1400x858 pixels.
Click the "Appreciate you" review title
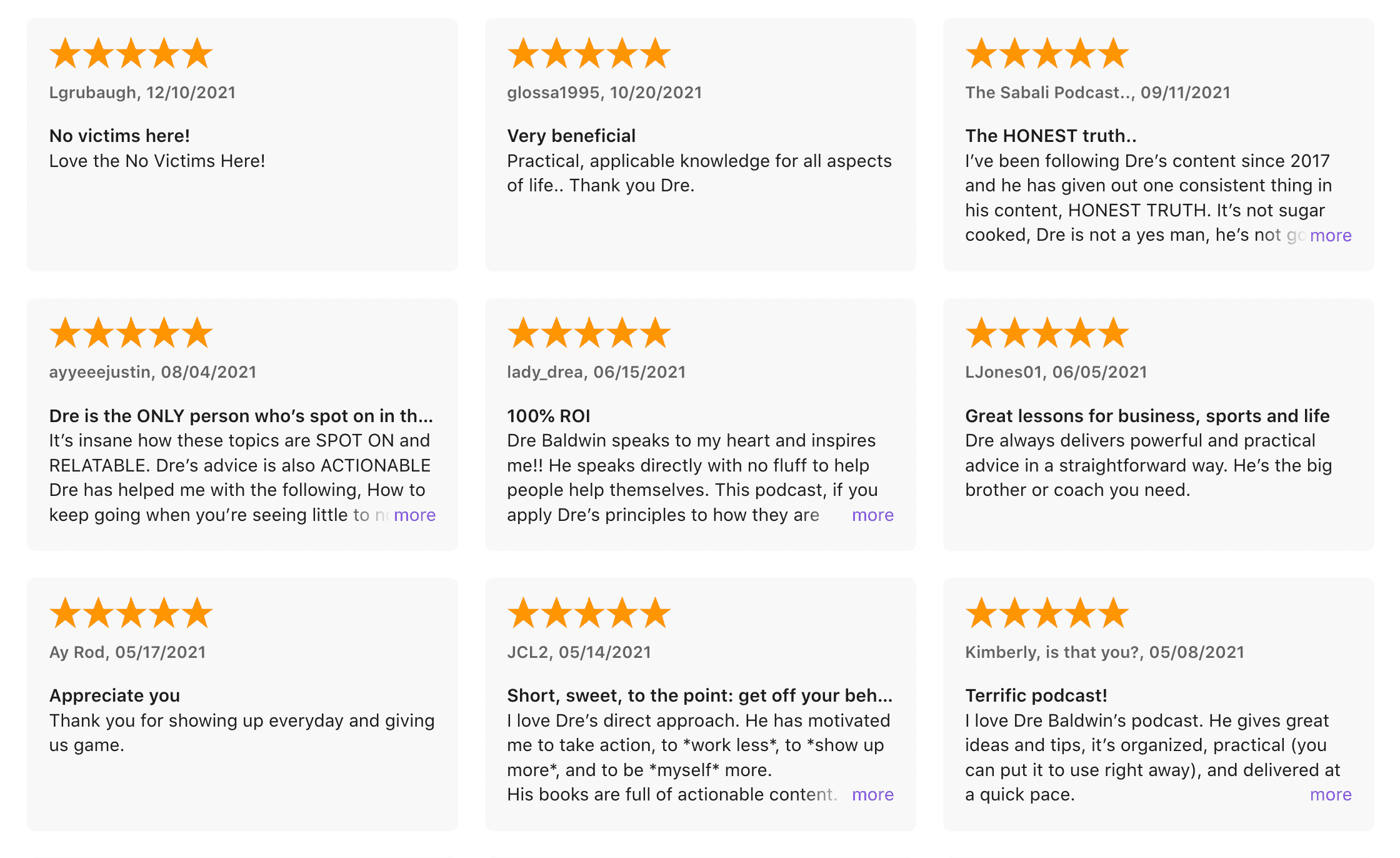tap(114, 695)
